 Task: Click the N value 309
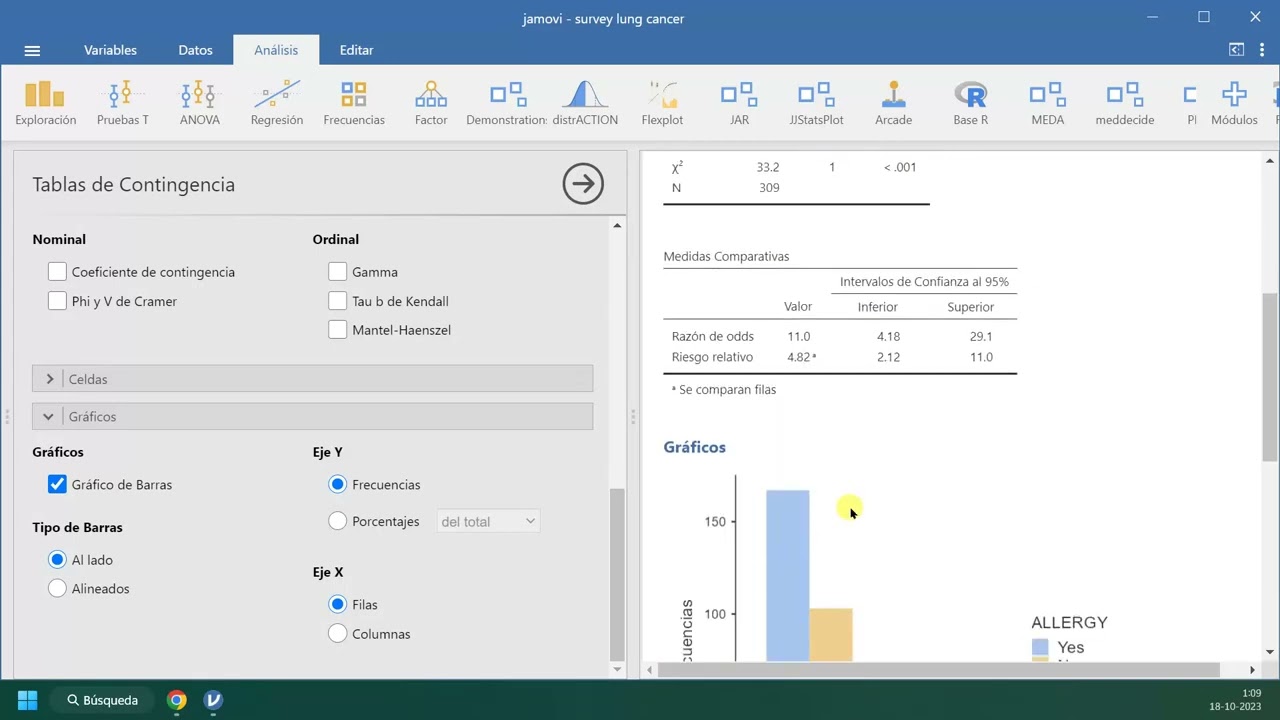(769, 187)
